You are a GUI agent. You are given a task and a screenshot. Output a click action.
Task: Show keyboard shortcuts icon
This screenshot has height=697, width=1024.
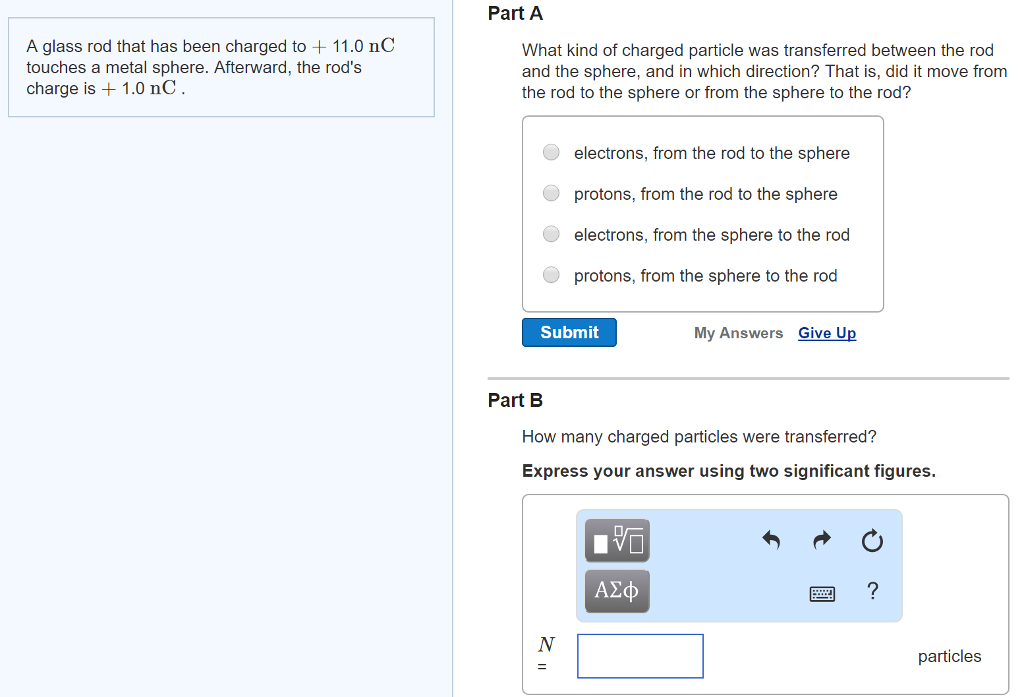tap(822, 594)
